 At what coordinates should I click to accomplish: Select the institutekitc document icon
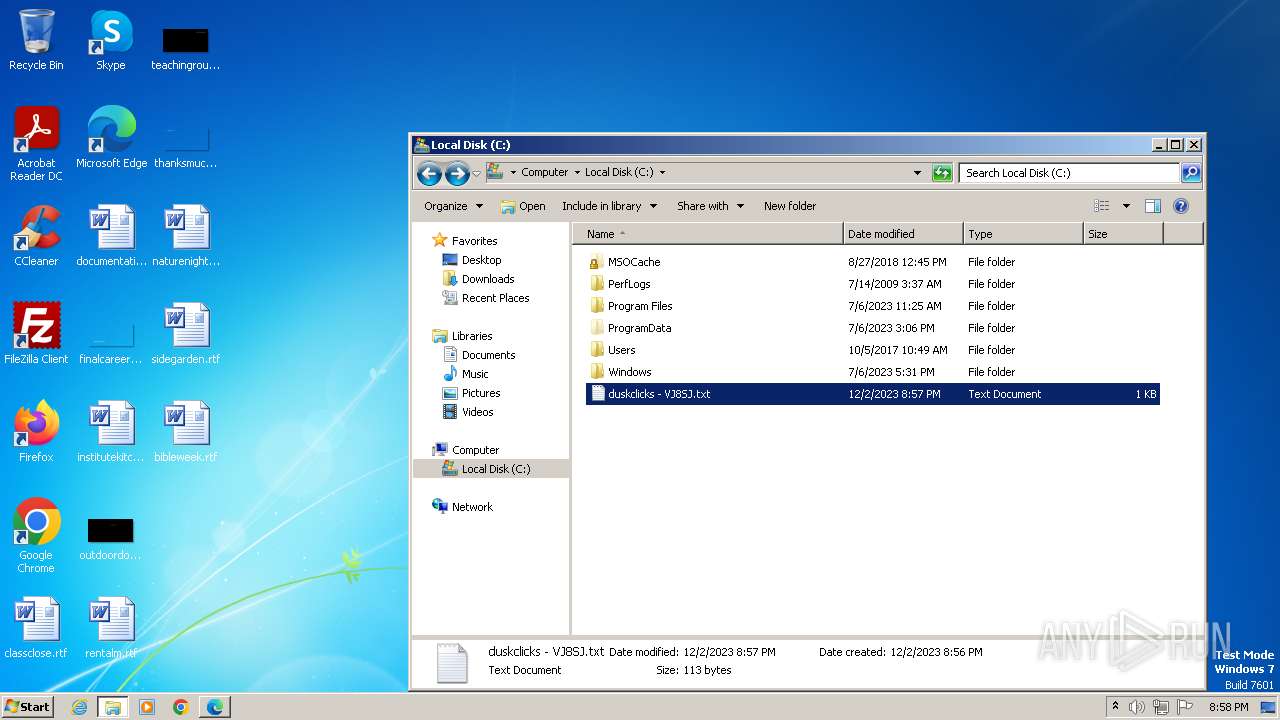[111, 432]
